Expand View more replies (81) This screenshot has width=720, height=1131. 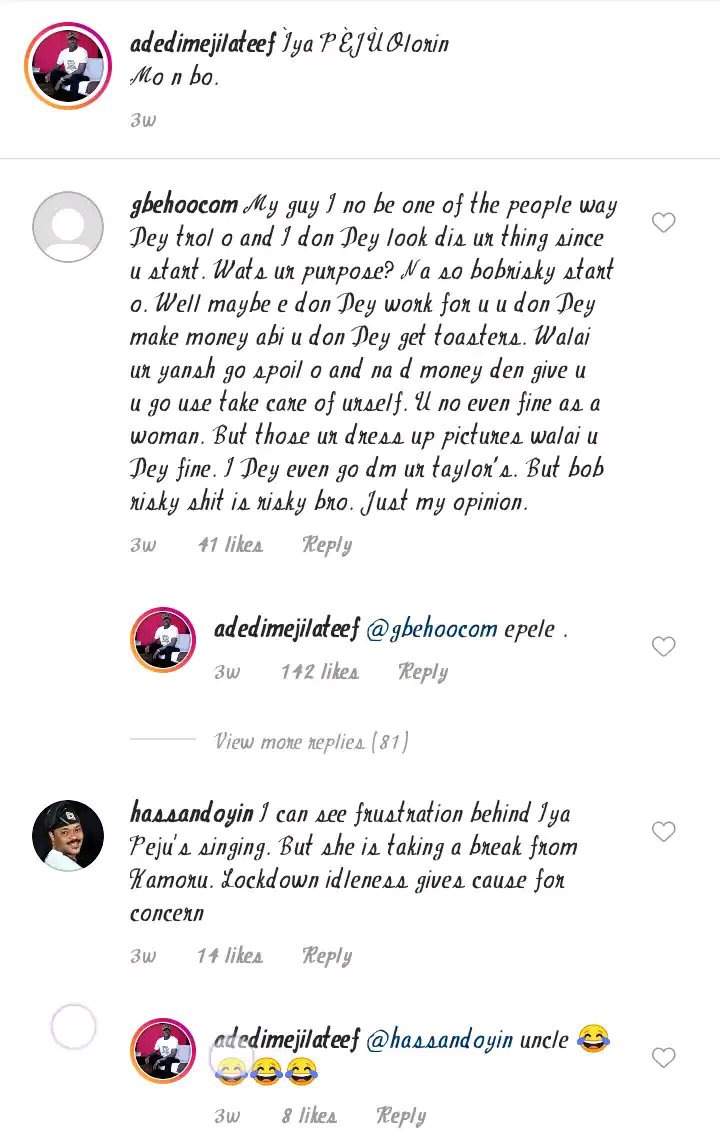[x=311, y=741]
